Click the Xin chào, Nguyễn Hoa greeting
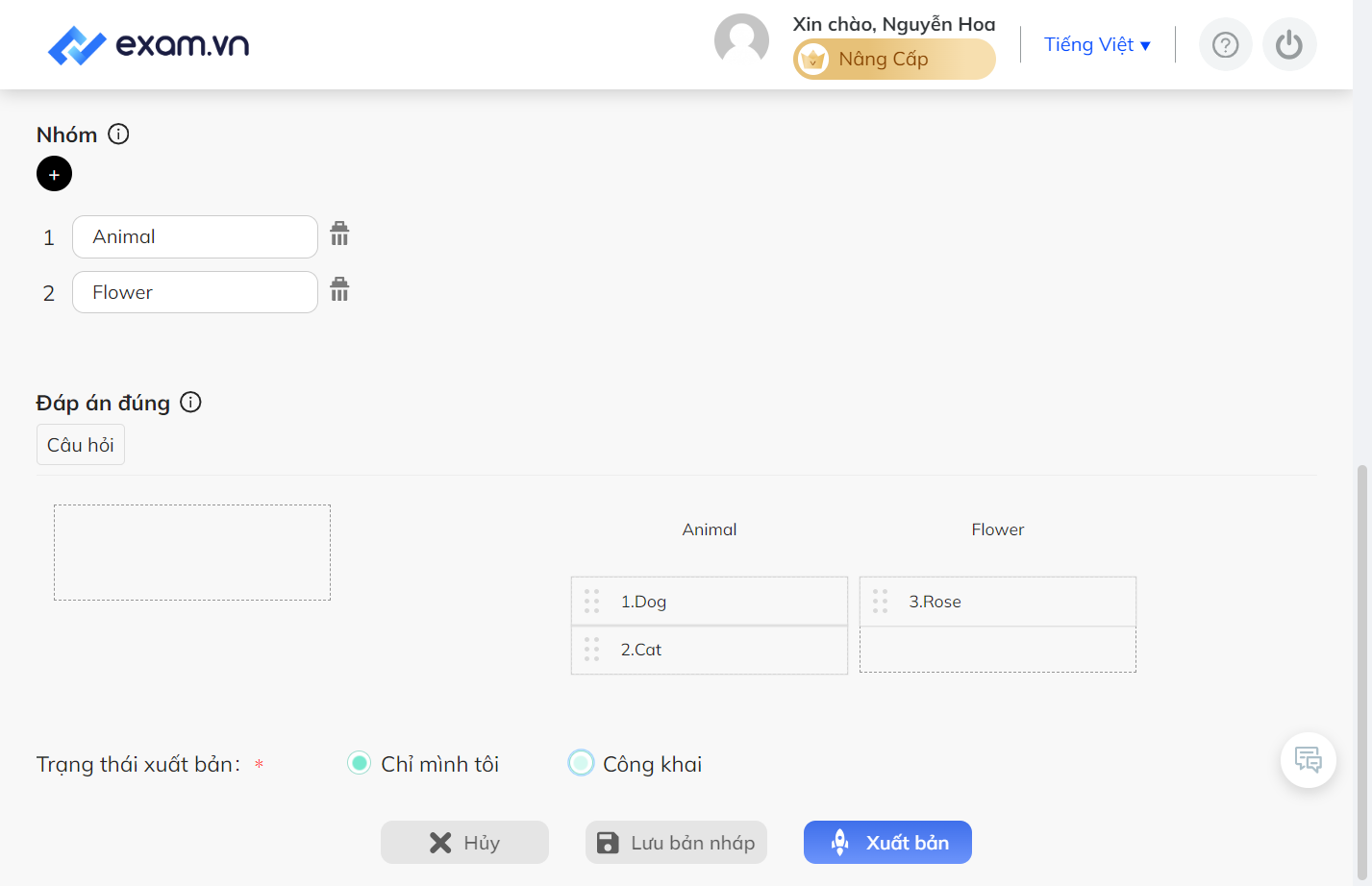This screenshot has height=886, width=1372. (x=894, y=24)
